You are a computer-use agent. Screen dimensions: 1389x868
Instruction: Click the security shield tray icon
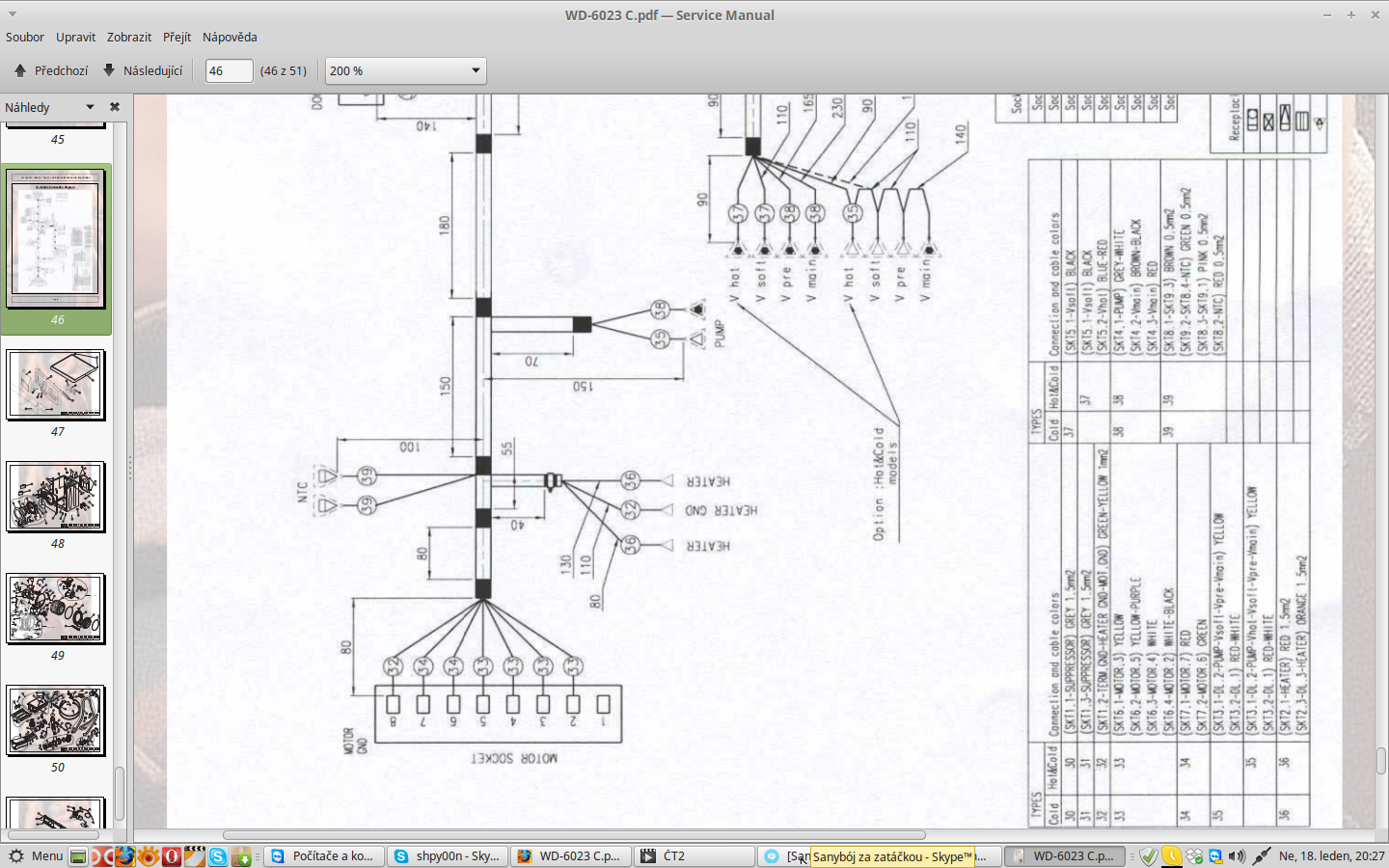tap(1148, 856)
